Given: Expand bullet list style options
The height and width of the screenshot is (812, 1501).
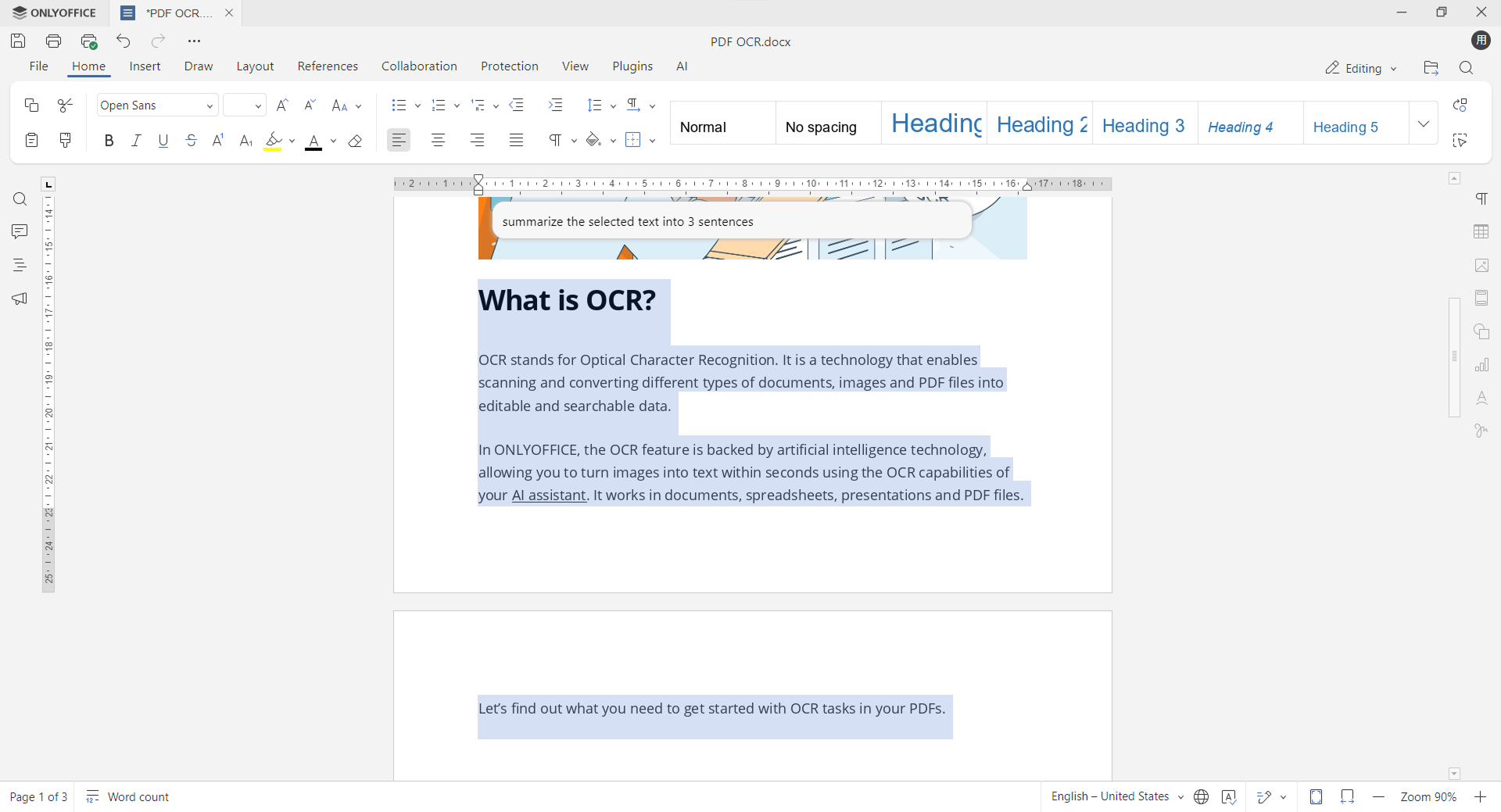Looking at the screenshot, I should [x=418, y=106].
